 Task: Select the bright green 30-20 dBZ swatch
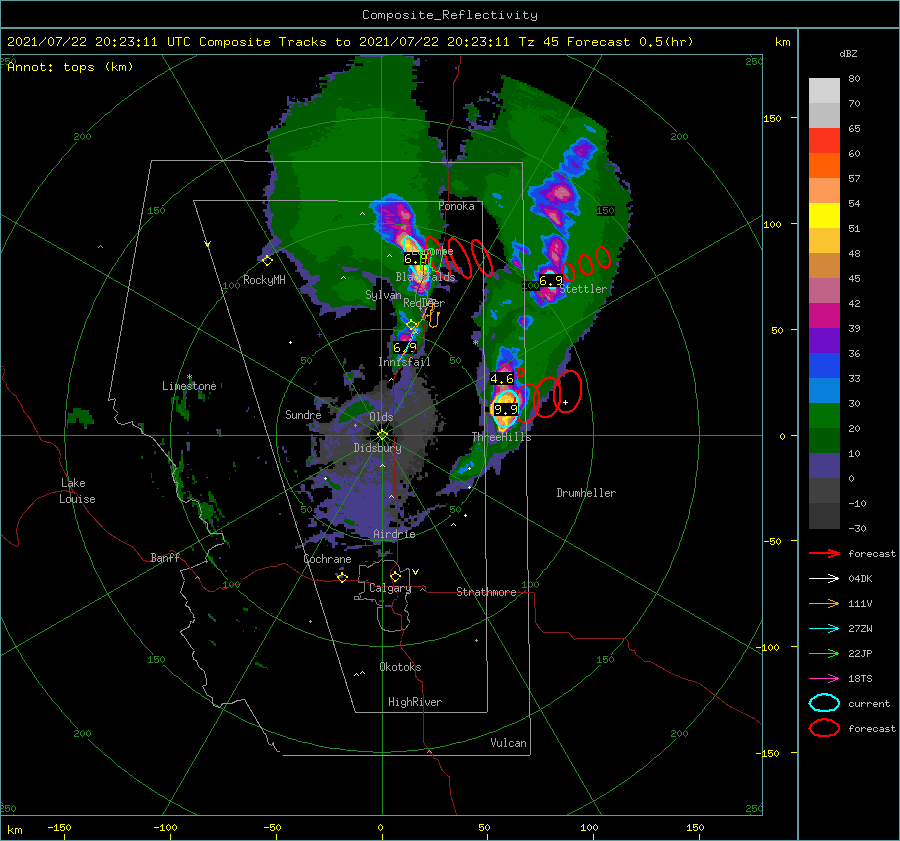(x=824, y=416)
